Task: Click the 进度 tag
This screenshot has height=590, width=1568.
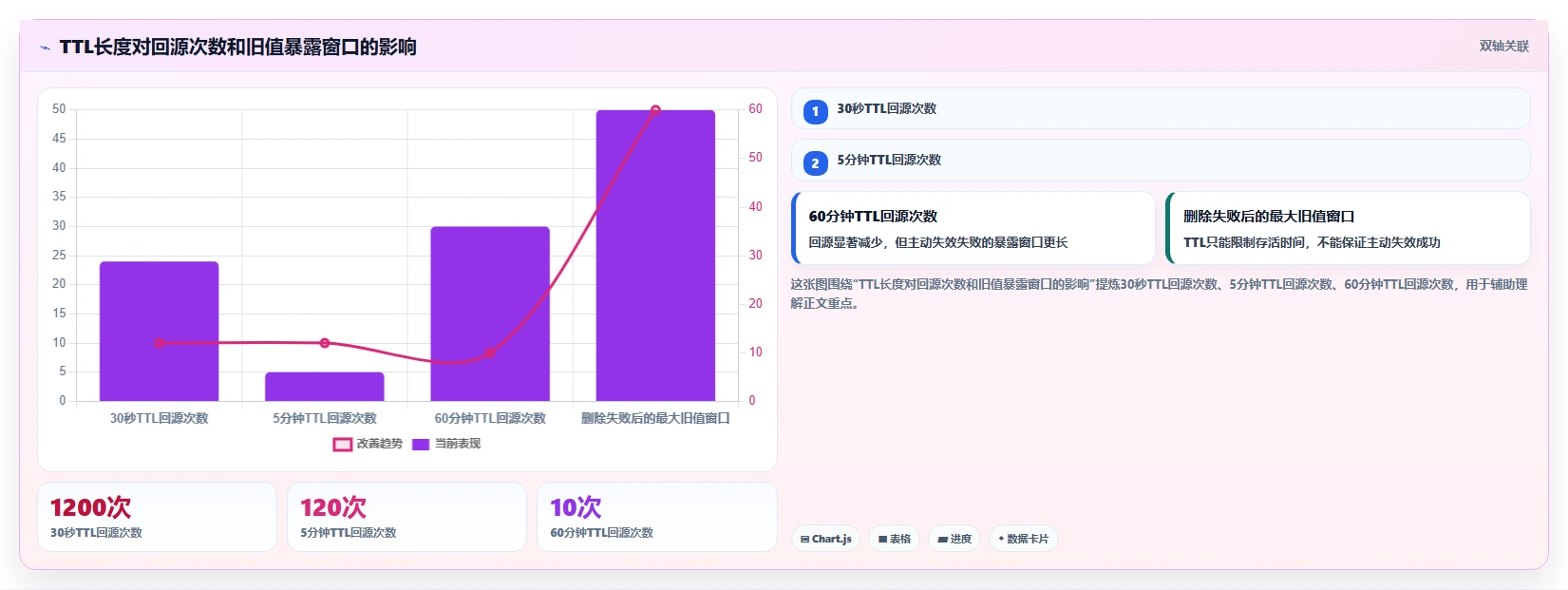Action: [x=954, y=539]
